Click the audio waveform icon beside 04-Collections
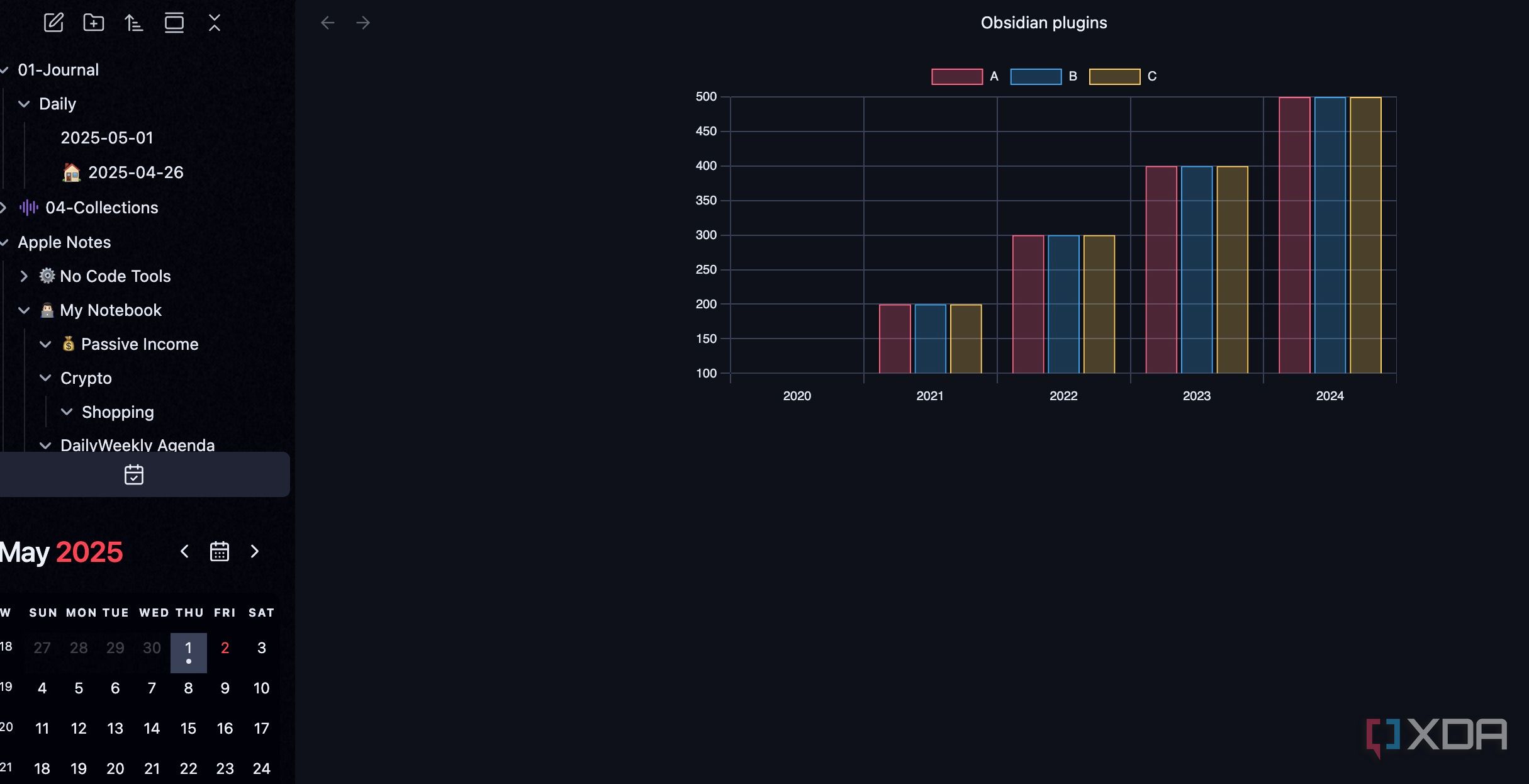 (x=29, y=208)
